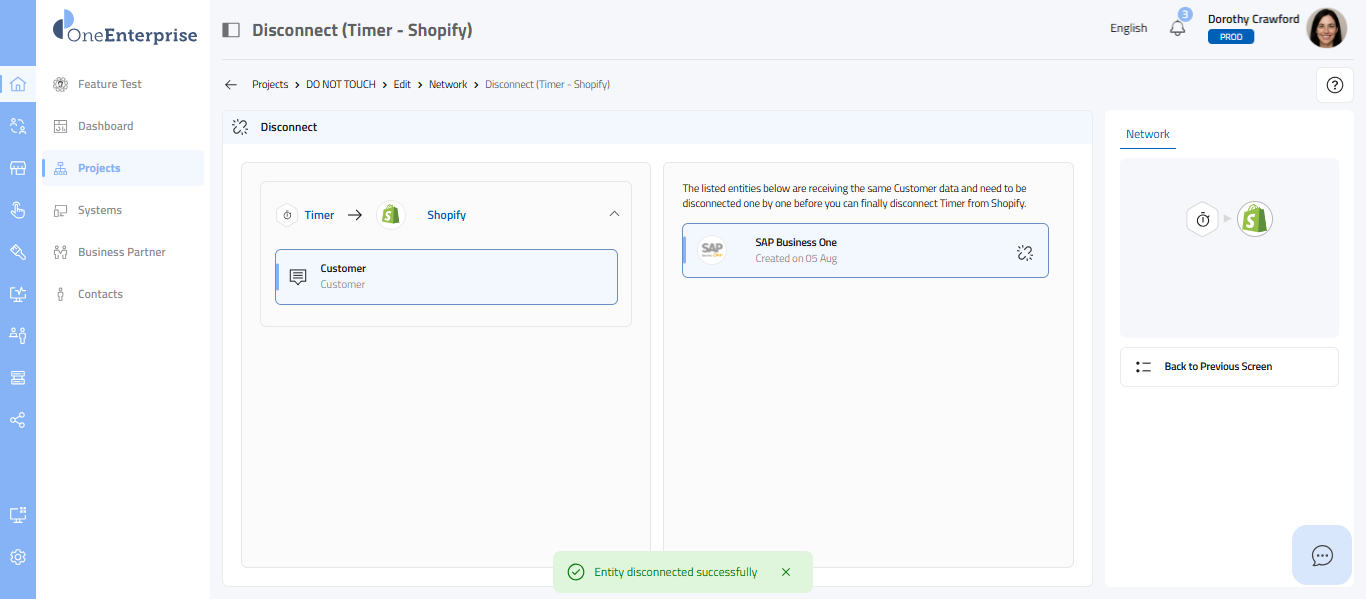Open the notifications bell
Image resolution: width=1366 pixels, height=599 pixels.
(x=1177, y=28)
